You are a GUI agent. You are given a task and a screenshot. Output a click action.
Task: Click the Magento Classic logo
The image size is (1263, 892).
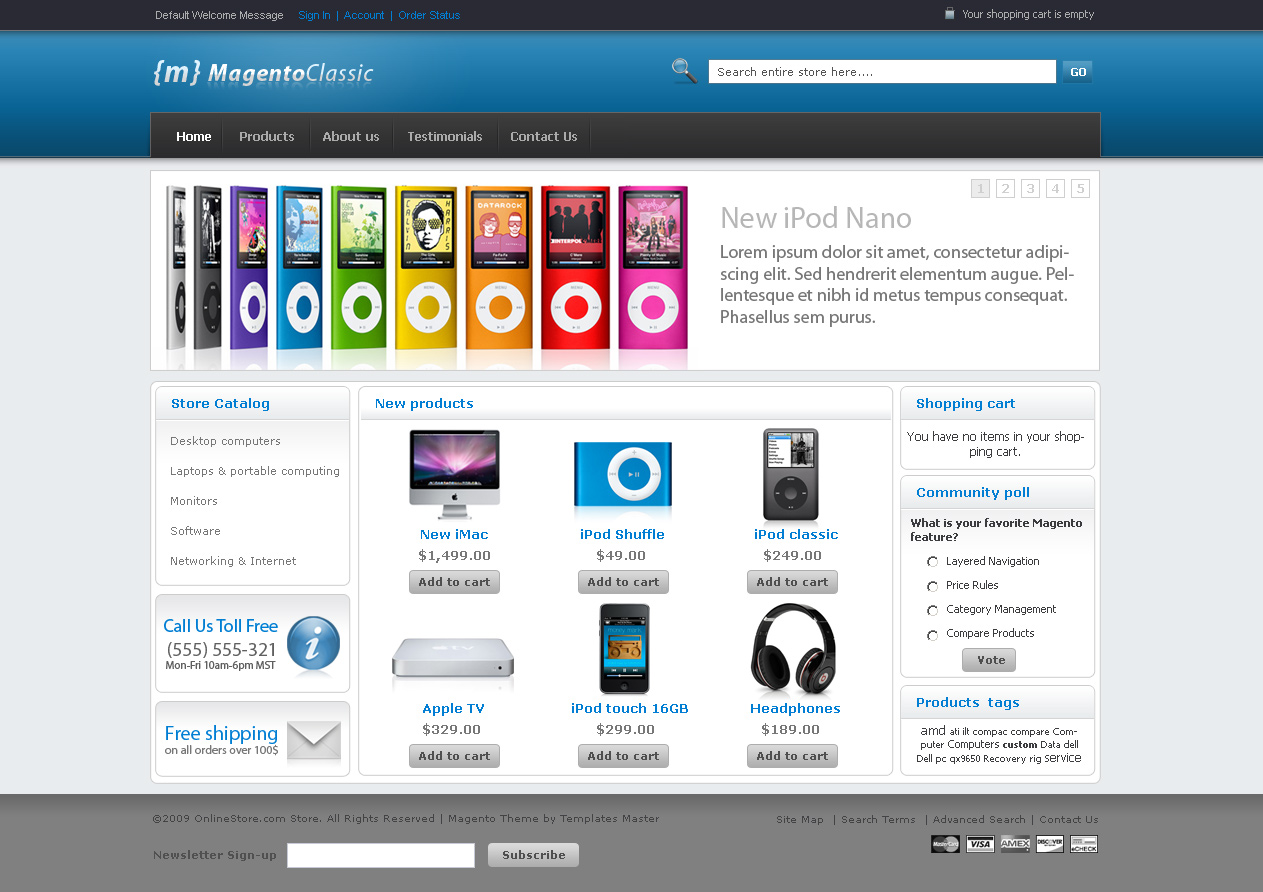click(263, 73)
